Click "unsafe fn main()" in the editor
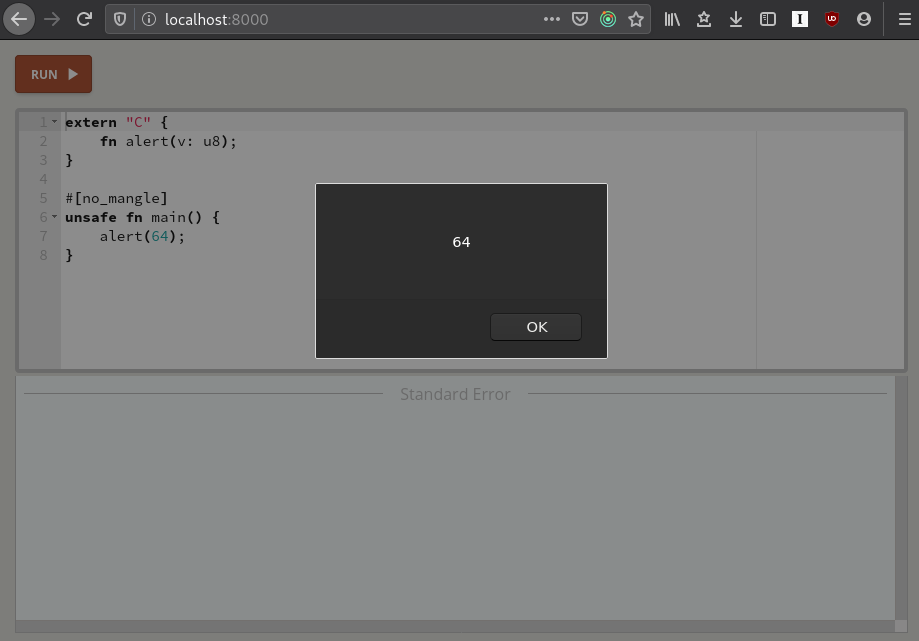 (134, 217)
